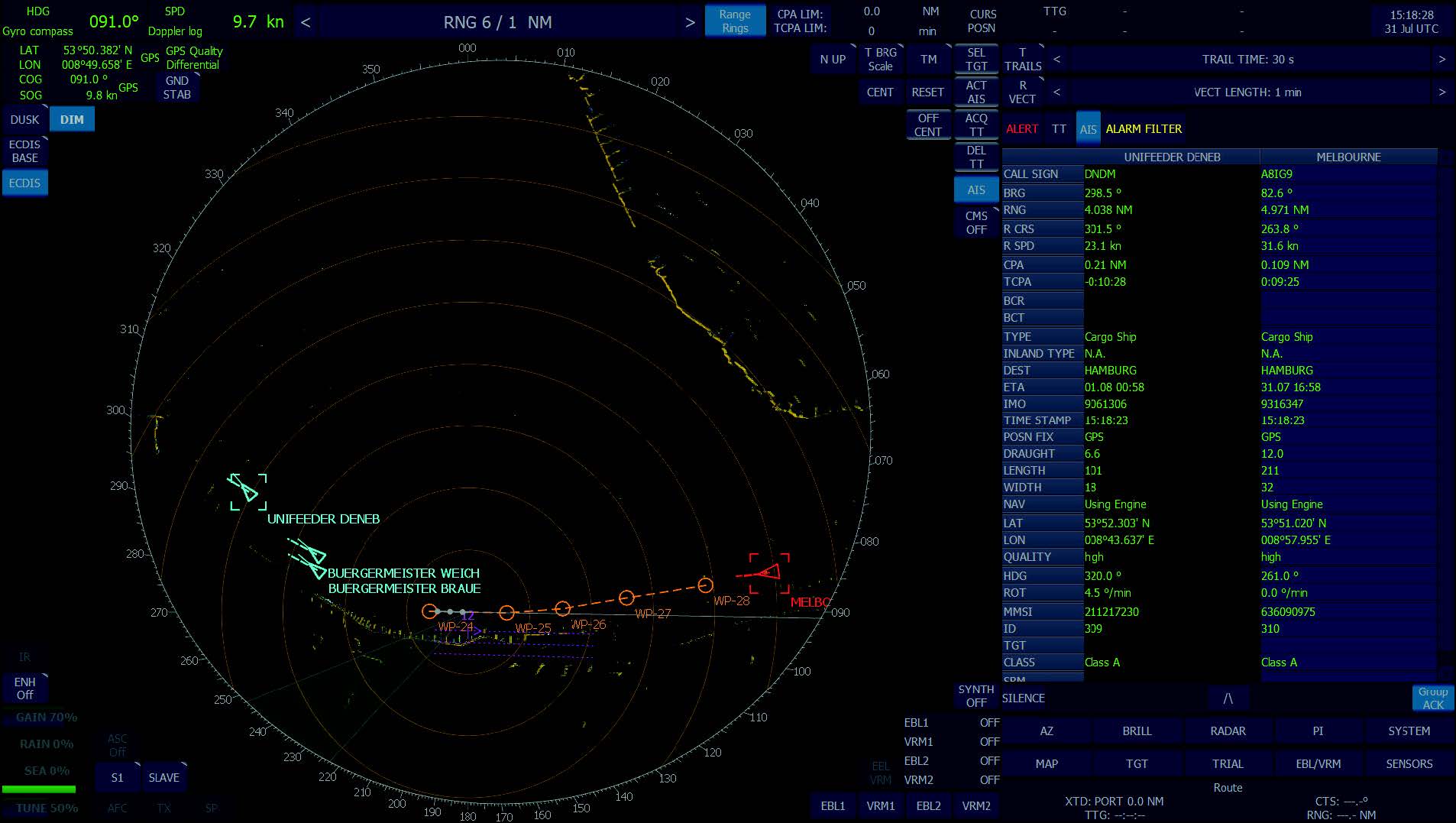Click the CENT center button
This screenshot has width=1456, height=823.
pyautogui.click(x=880, y=92)
